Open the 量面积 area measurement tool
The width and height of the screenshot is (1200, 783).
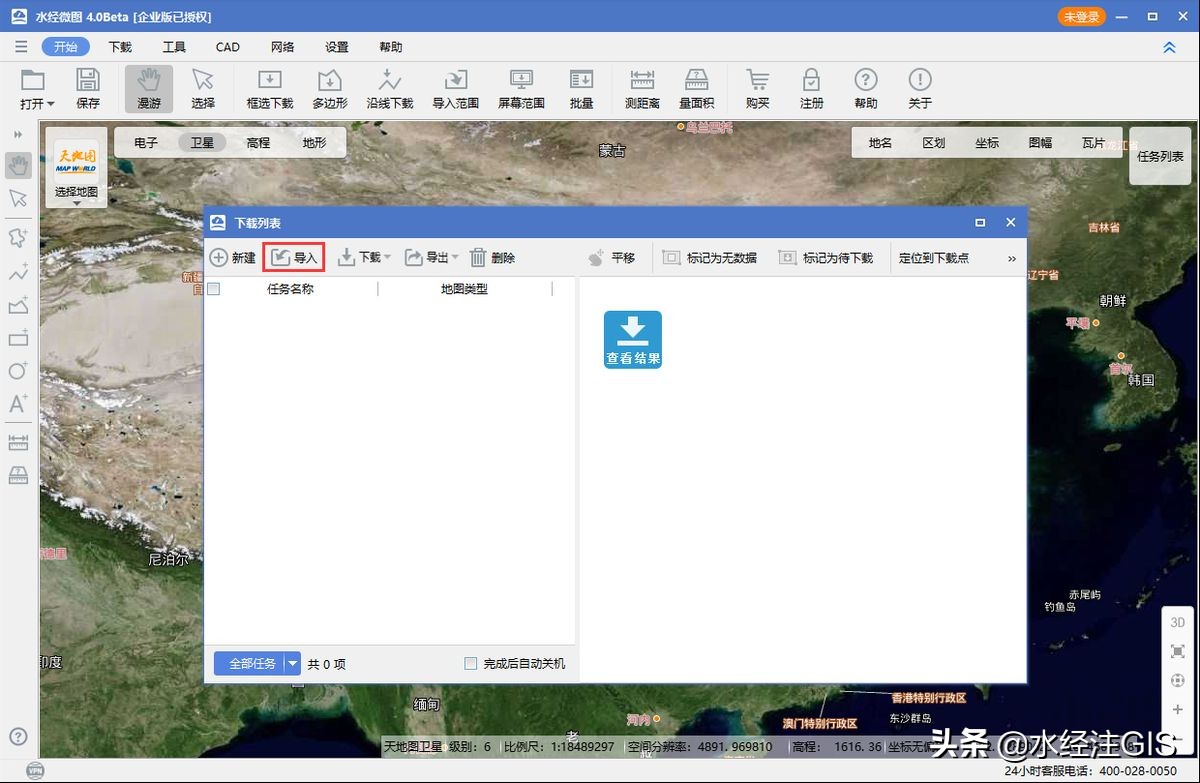click(697, 88)
